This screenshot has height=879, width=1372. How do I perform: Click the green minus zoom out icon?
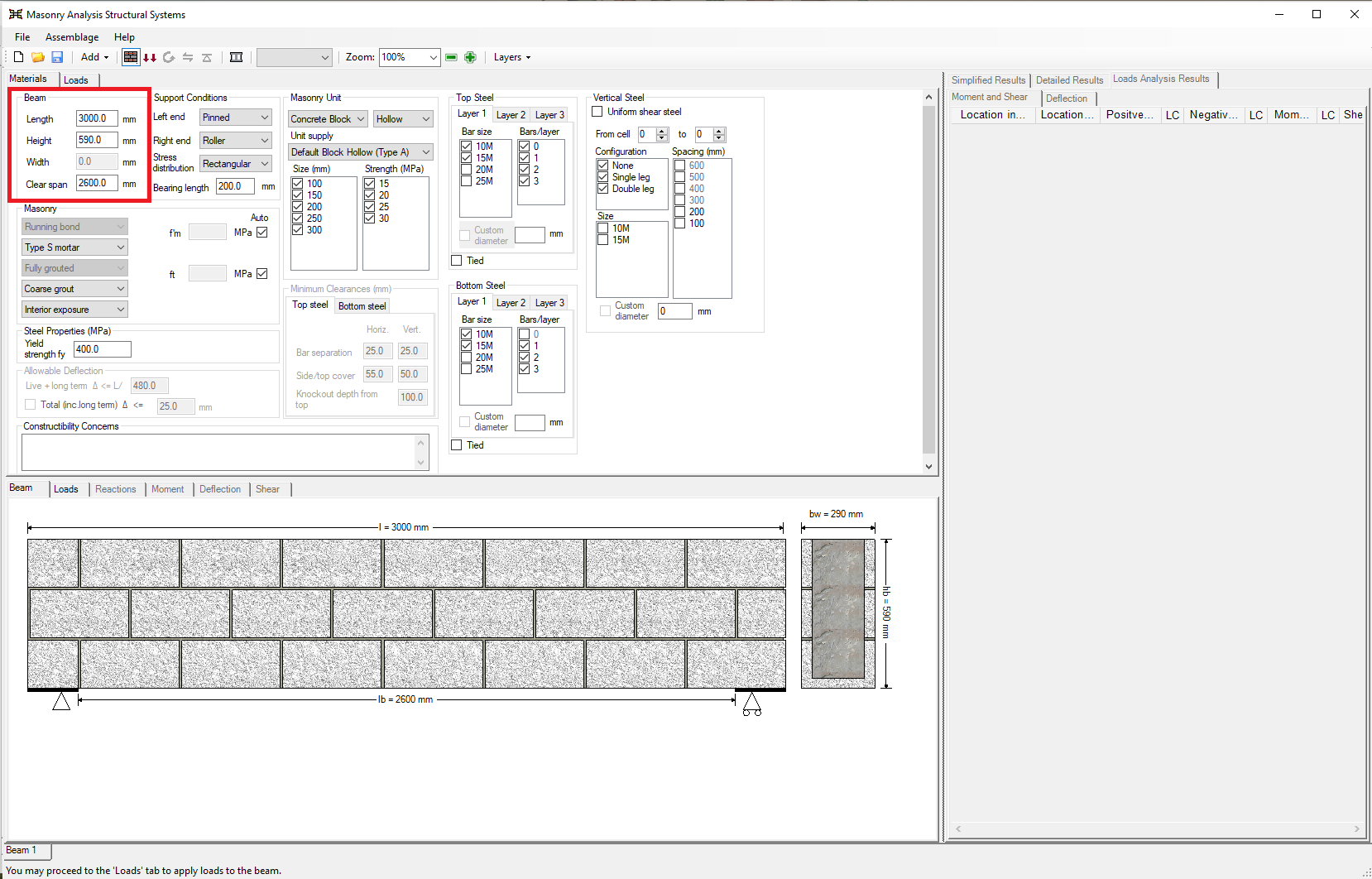coord(451,57)
